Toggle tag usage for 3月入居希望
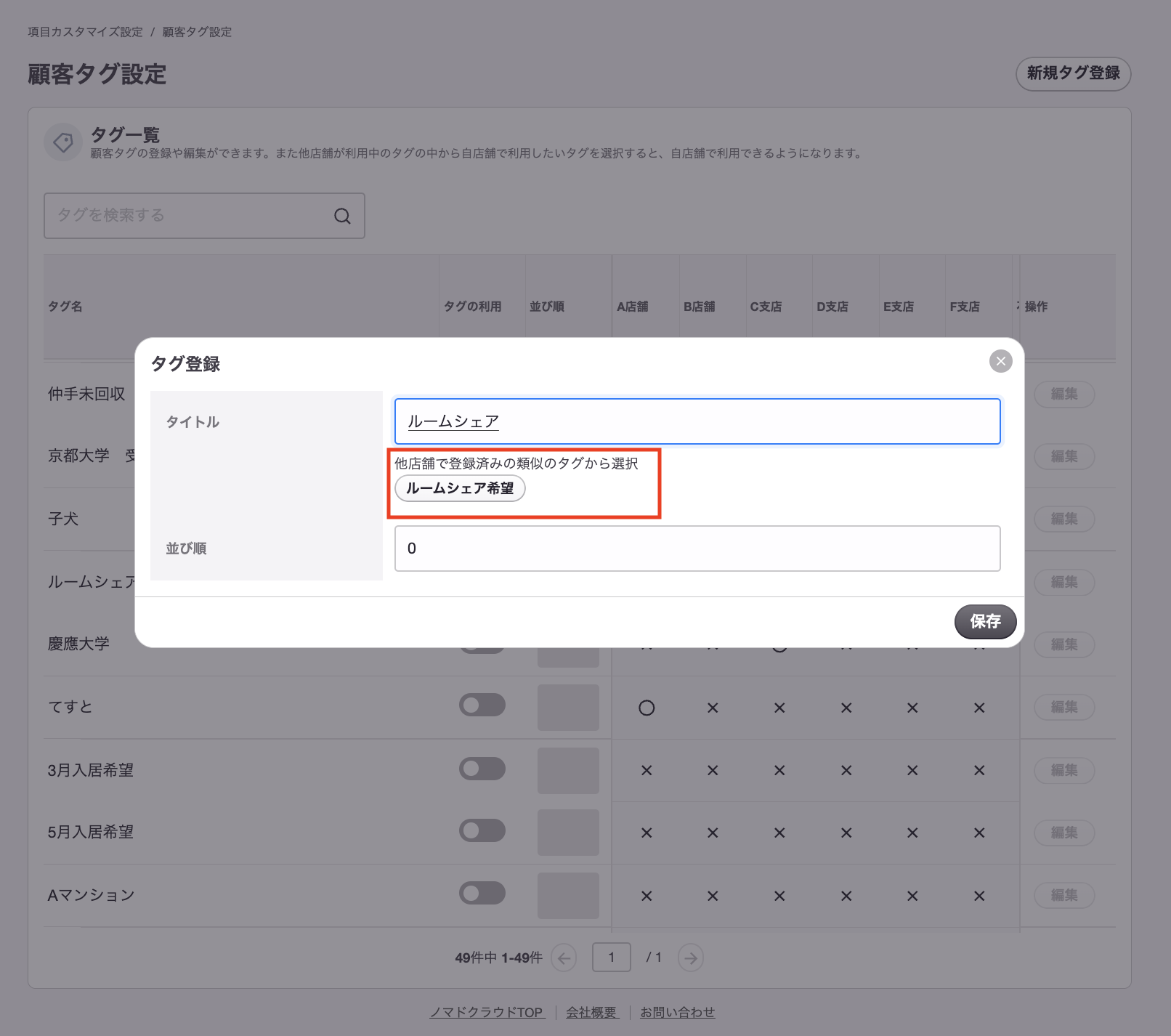1171x1036 pixels. [x=482, y=769]
